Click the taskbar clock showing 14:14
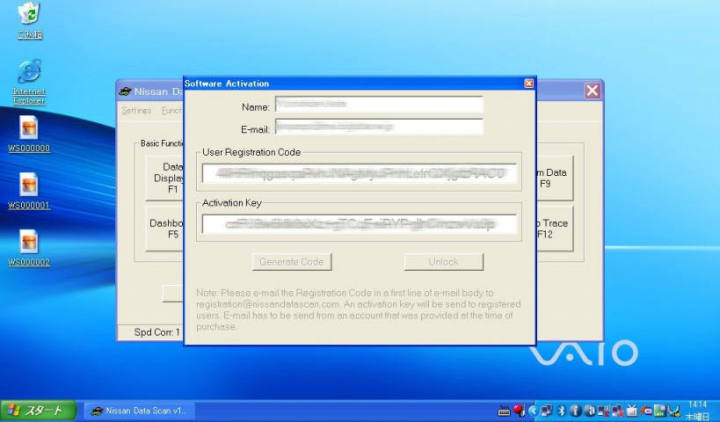Viewport: 720px width, 422px height. click(x=698, y=405)
